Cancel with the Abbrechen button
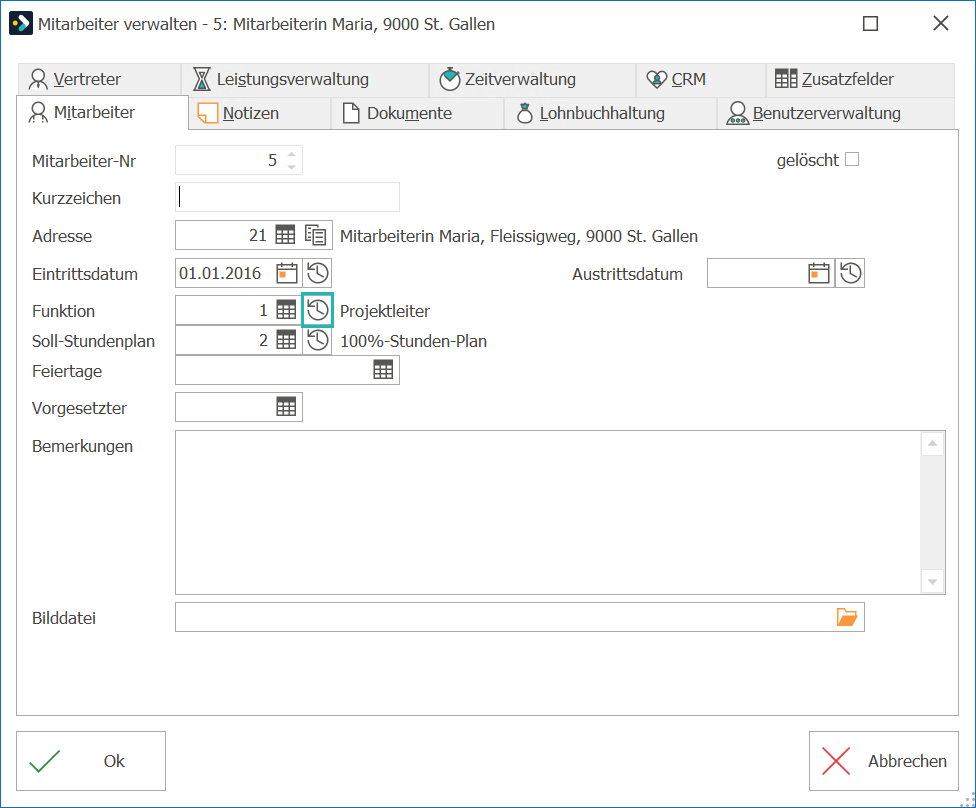The height and width of the screenshot is (808, 976). (884, 761)
